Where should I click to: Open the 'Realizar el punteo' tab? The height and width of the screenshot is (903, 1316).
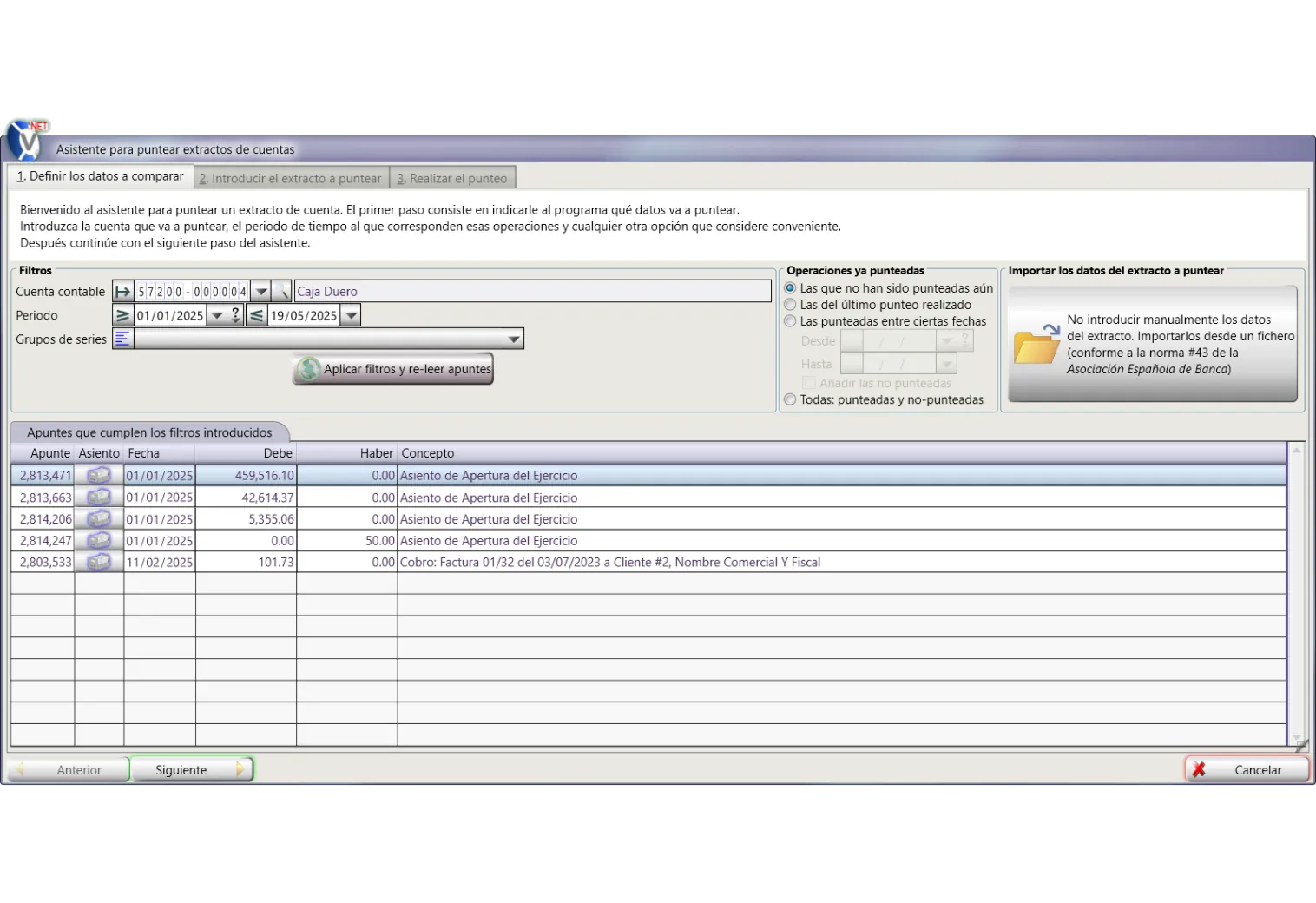[x=452, y=178]
